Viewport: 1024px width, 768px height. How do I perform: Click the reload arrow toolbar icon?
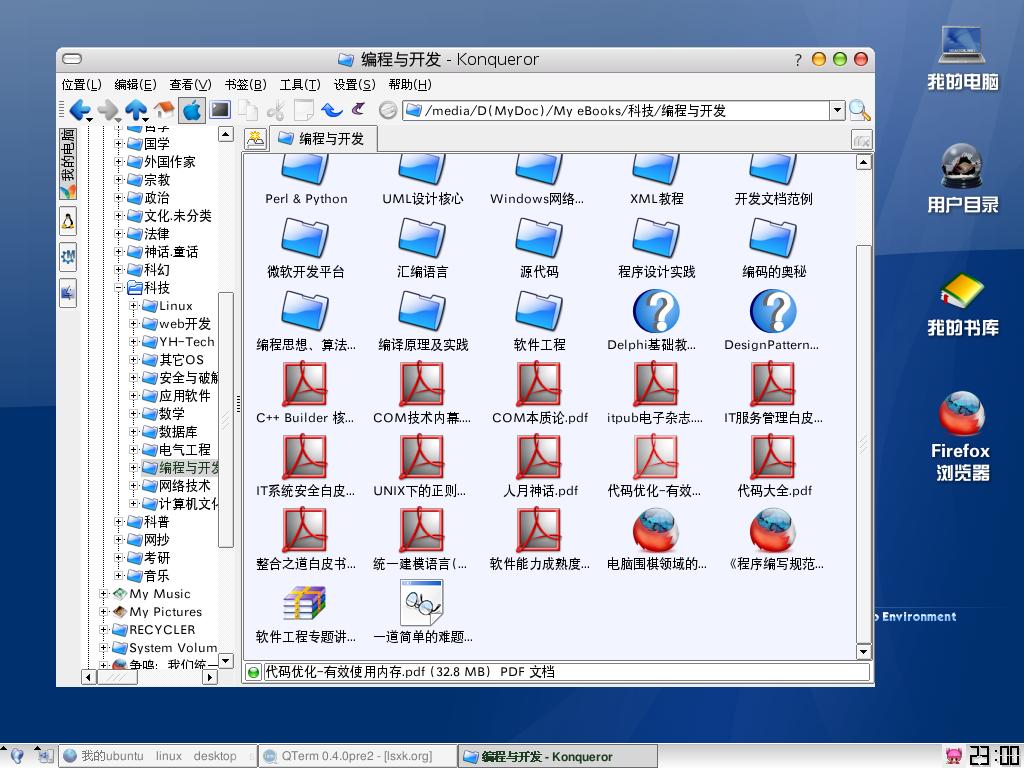332,110
